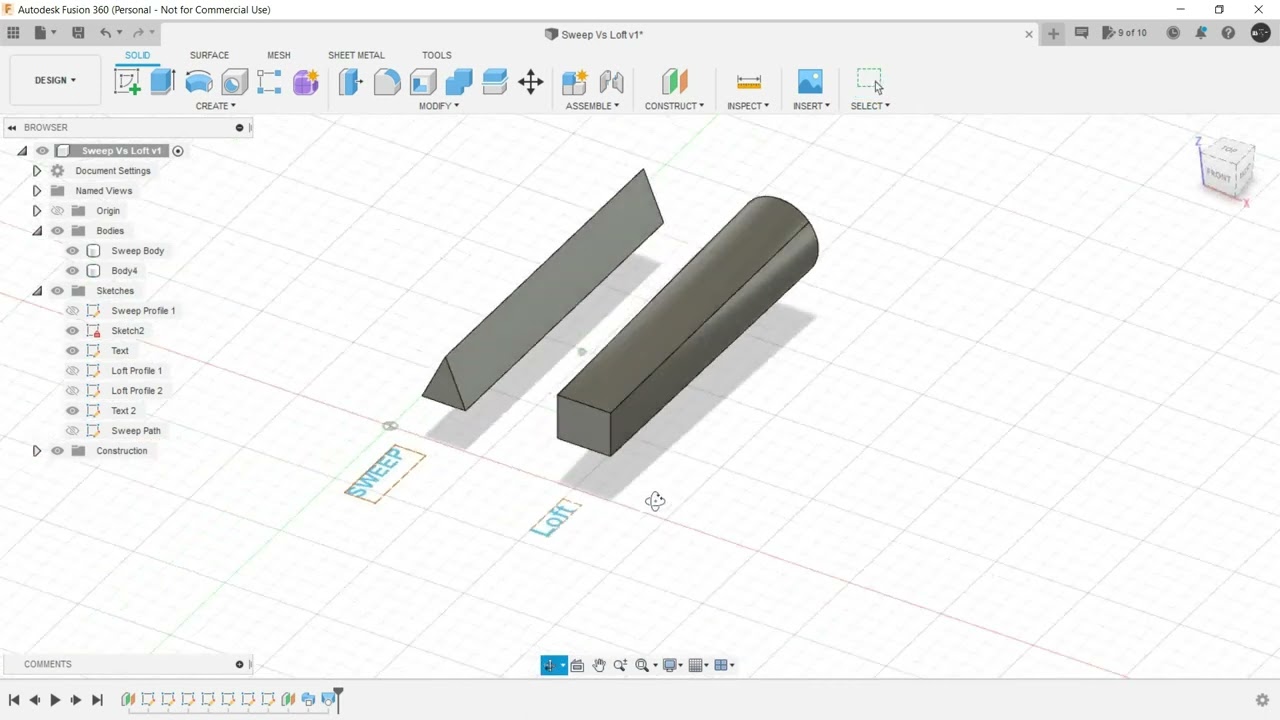Click the Zoom Window magnifier icon
The height and width of the screenshot is (720, 1280).
point(642,665)
